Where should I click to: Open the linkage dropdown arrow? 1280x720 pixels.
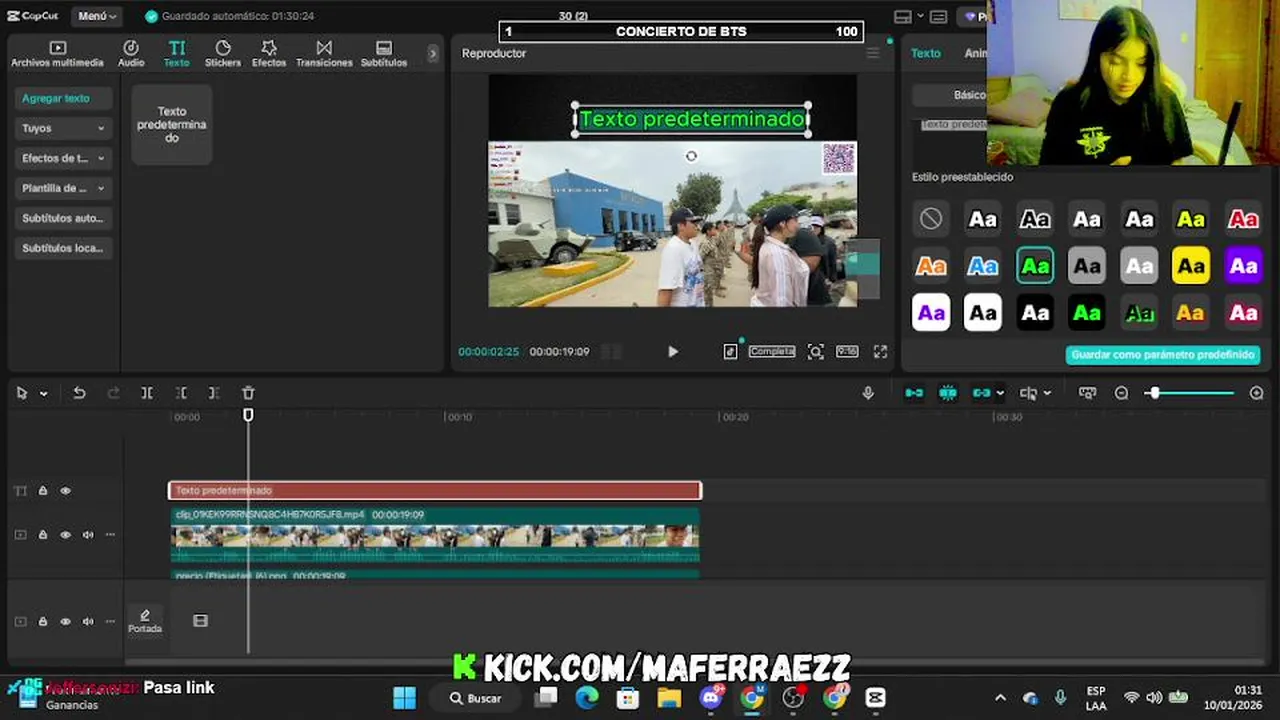click(1000, 394)
